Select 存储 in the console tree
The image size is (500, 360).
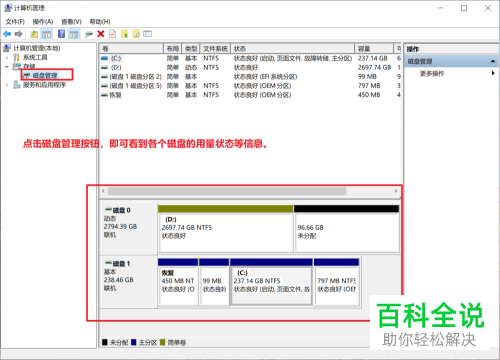(29, 66)
